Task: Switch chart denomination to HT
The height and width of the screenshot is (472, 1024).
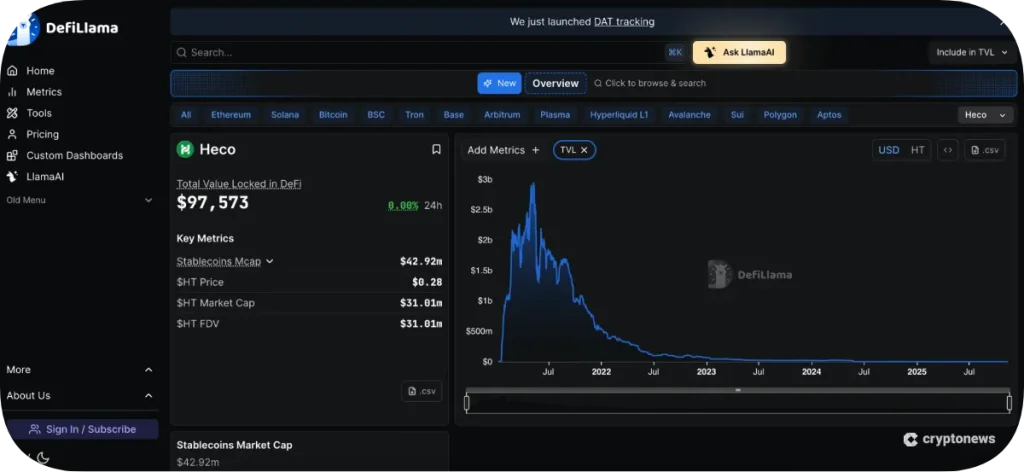Action: click(918, 150)
